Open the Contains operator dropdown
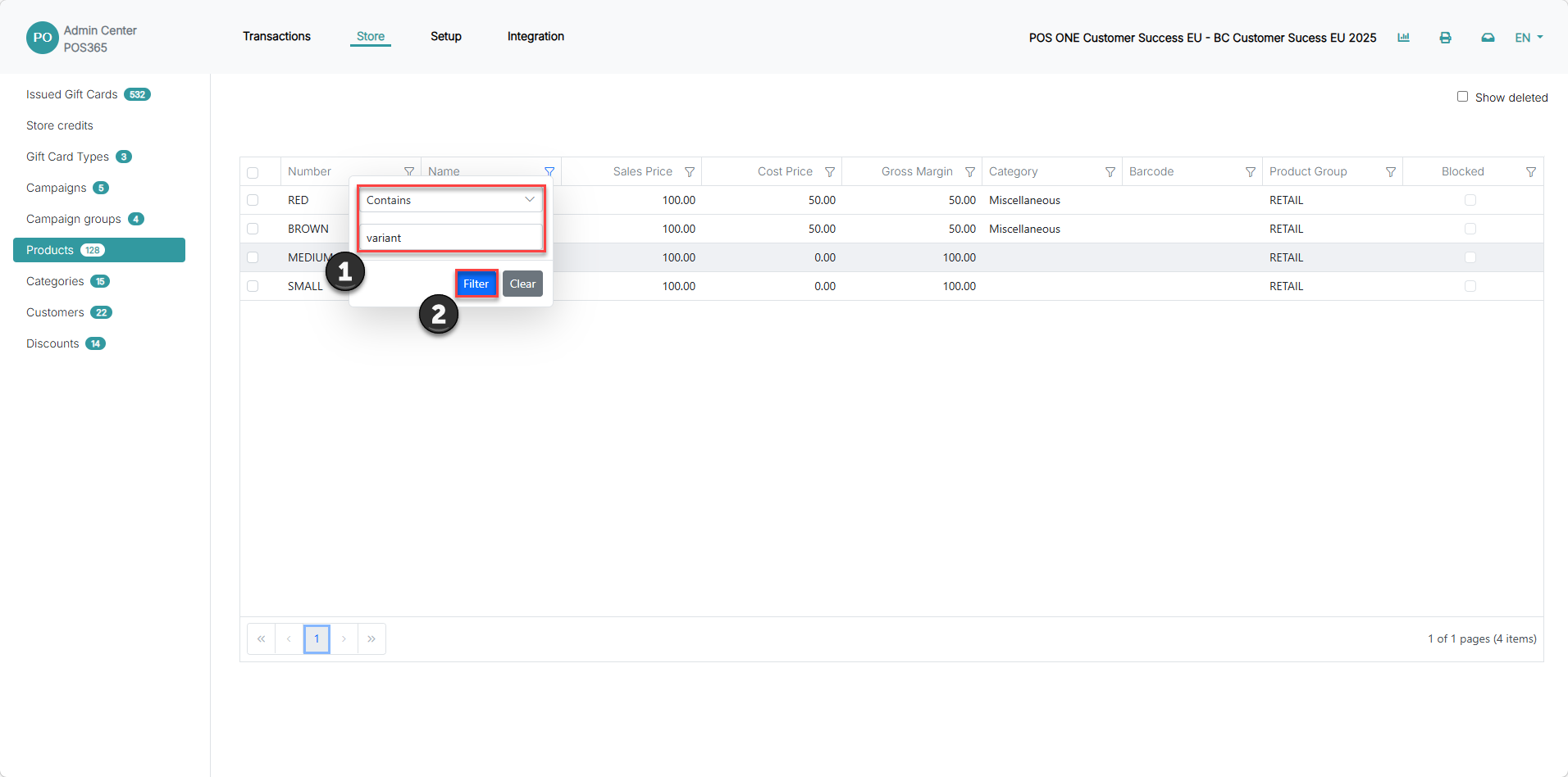 (451, 200)
